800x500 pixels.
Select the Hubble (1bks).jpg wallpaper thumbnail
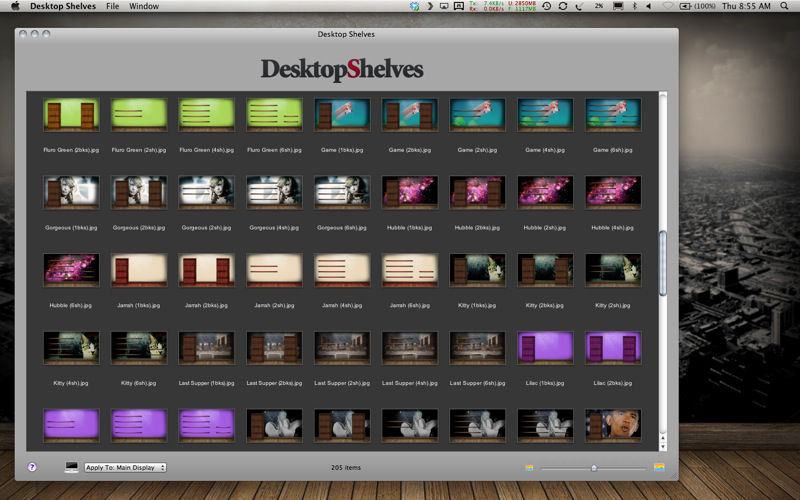[410, 193]
